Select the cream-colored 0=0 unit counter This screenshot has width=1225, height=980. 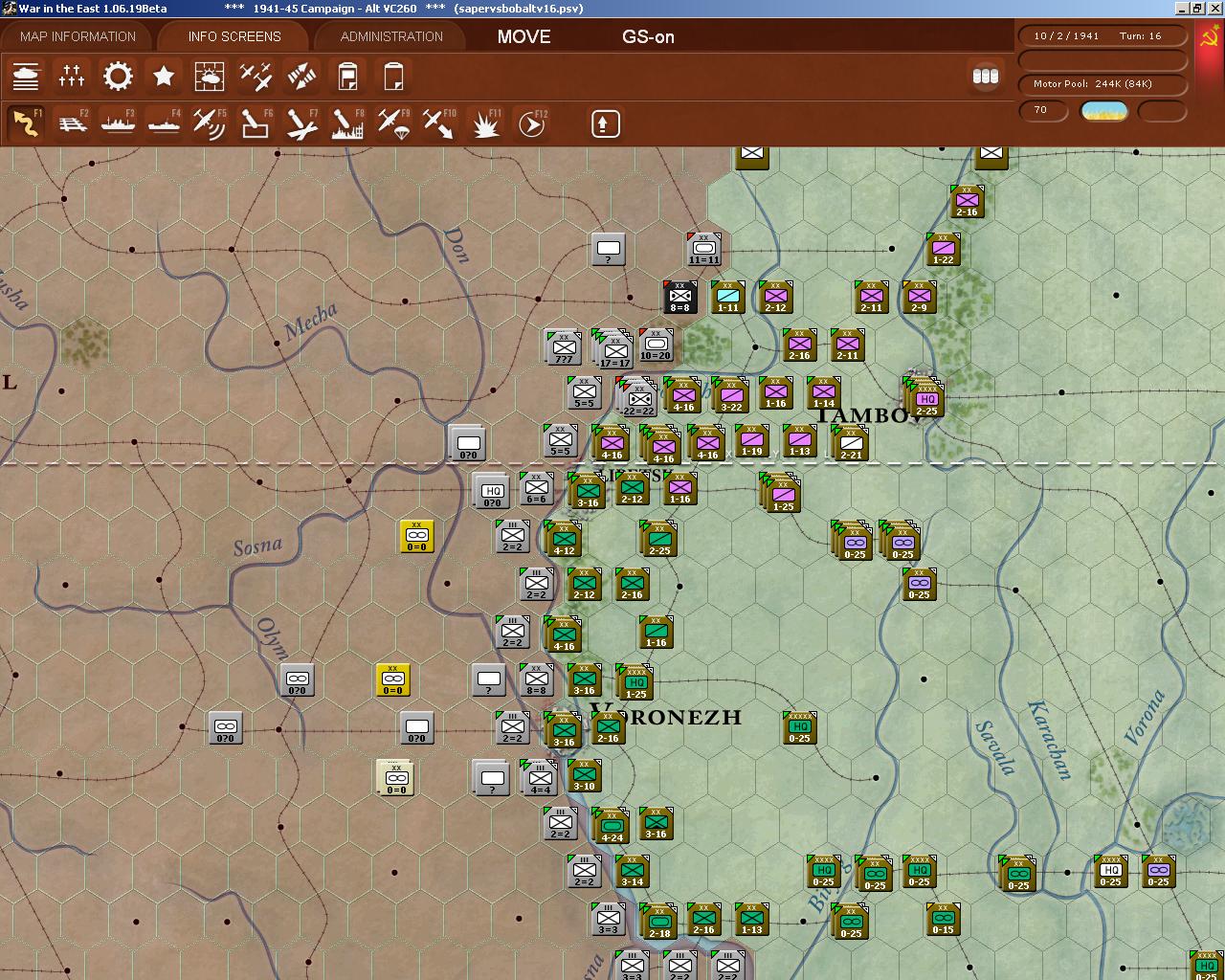[x=395, y=778]
